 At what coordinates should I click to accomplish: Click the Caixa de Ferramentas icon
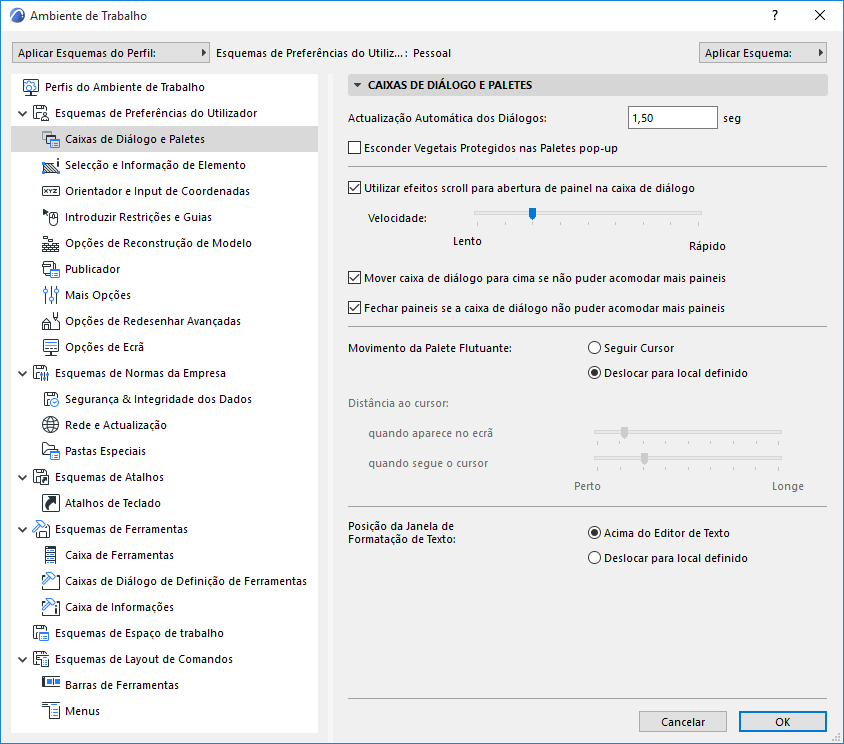[x=51, y=555]
